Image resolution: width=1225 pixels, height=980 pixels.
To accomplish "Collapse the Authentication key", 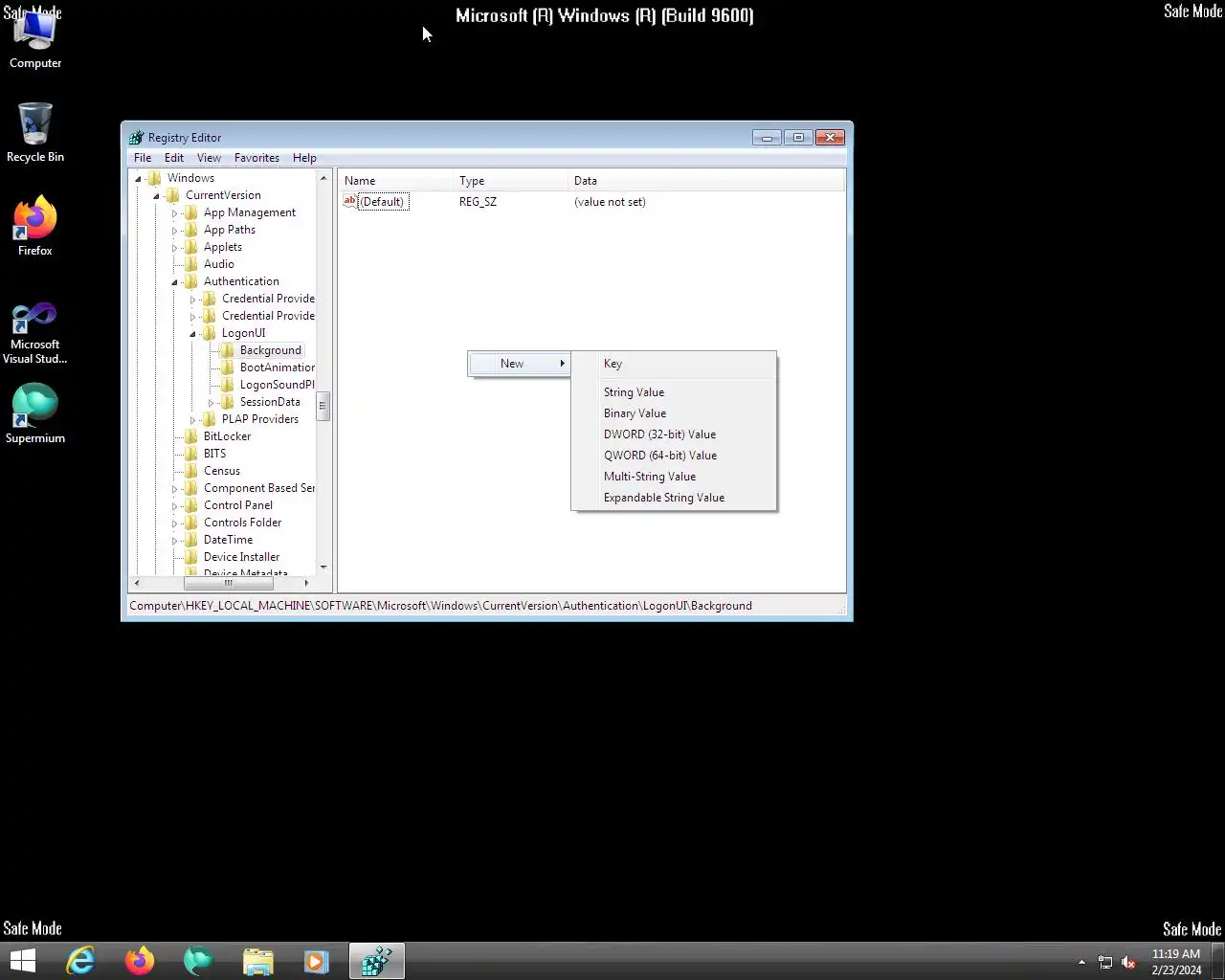I will pos(174,282).
